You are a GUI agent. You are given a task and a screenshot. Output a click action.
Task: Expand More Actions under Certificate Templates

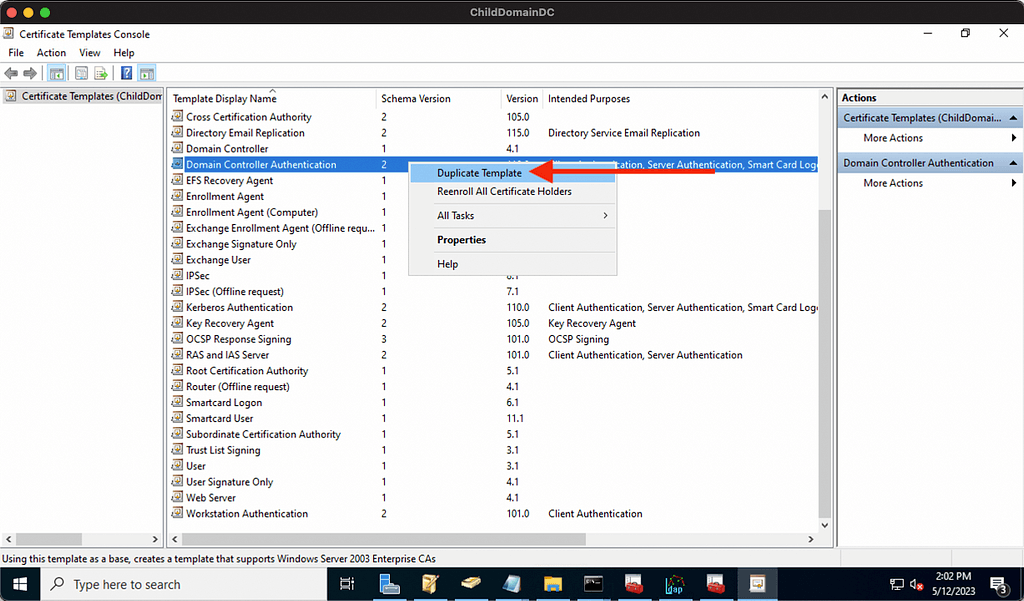click(1014, 138)
